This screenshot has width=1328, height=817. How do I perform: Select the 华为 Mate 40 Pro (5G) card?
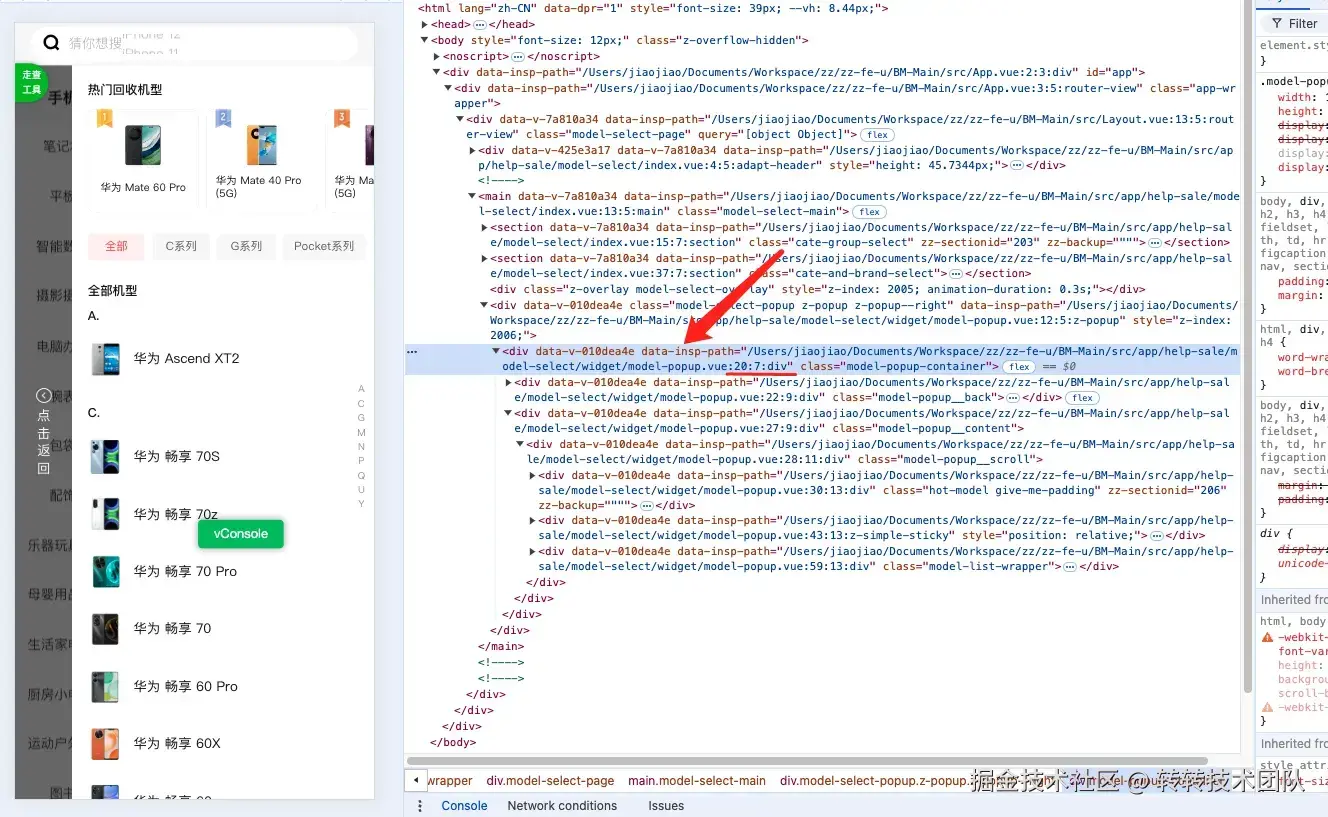262,158
